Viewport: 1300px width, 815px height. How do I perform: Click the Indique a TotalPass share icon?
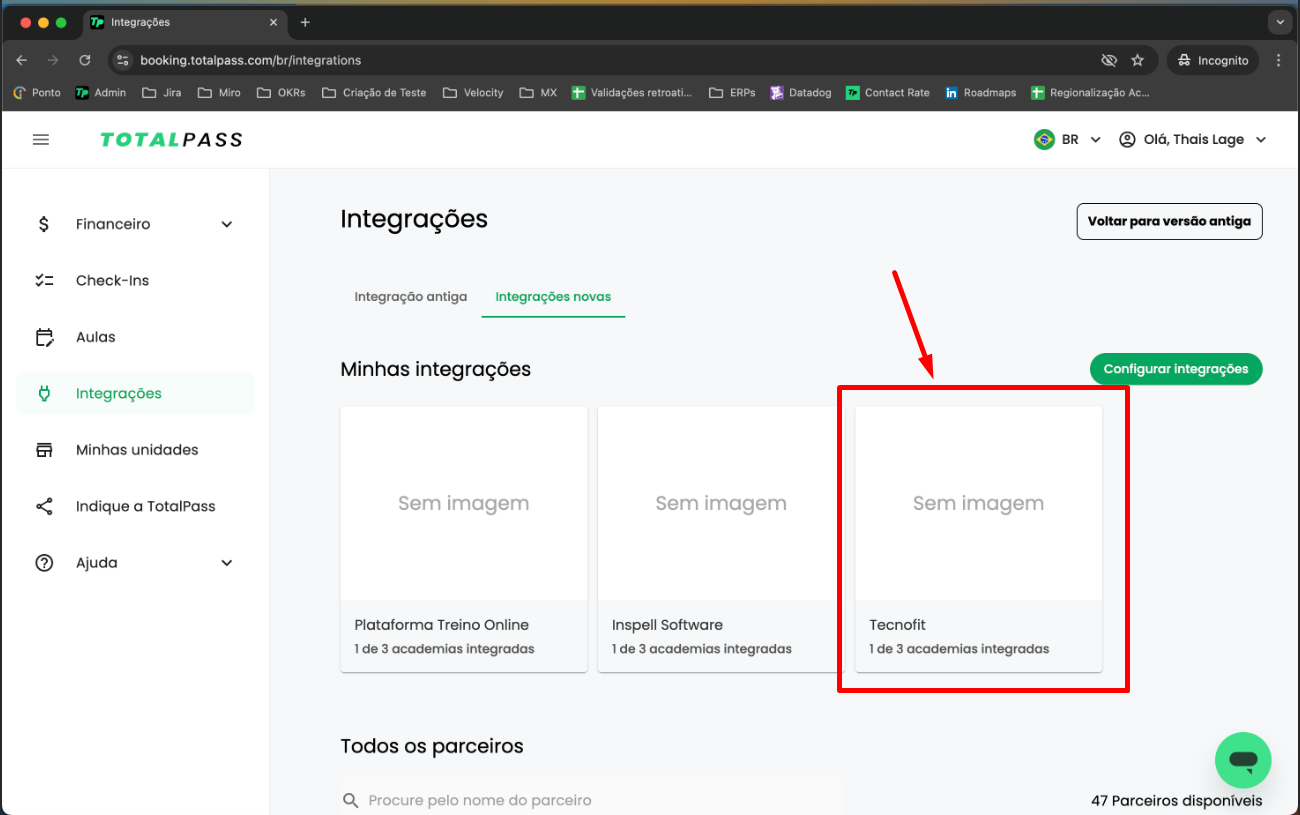pyautogui.click(x=44, y=506)
